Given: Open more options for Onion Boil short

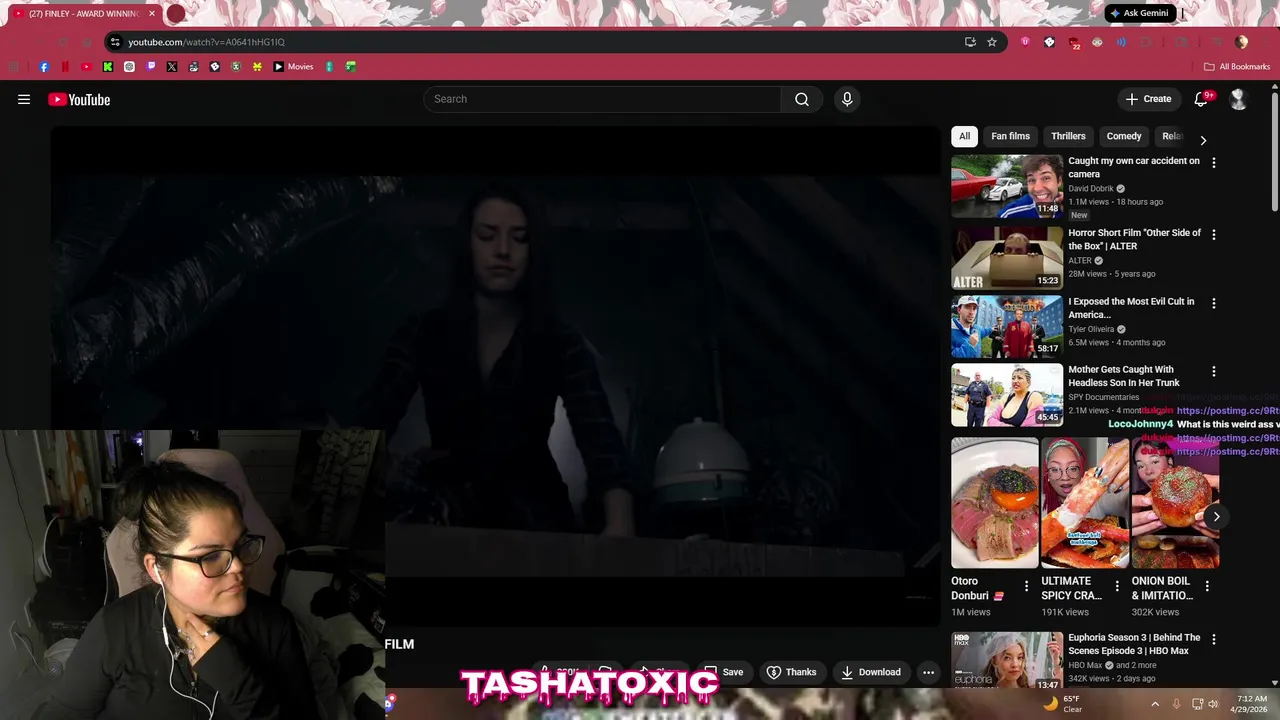Looking at the screenshot, I should coord(1207,586).
